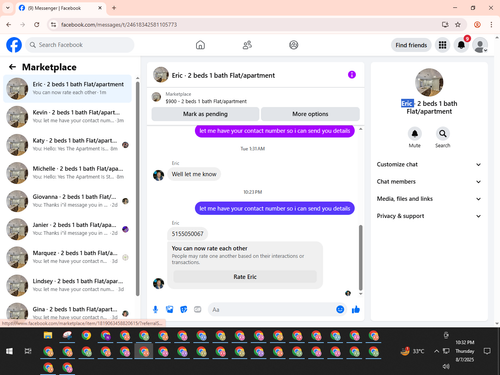
Task: View site information icon in address bar
Action: pyautogui.click(x=53, y=25)
